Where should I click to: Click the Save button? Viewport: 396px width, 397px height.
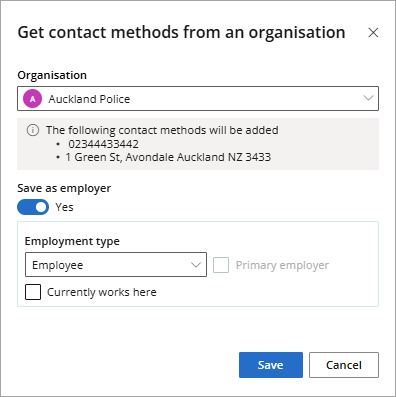tap(271, 365)
